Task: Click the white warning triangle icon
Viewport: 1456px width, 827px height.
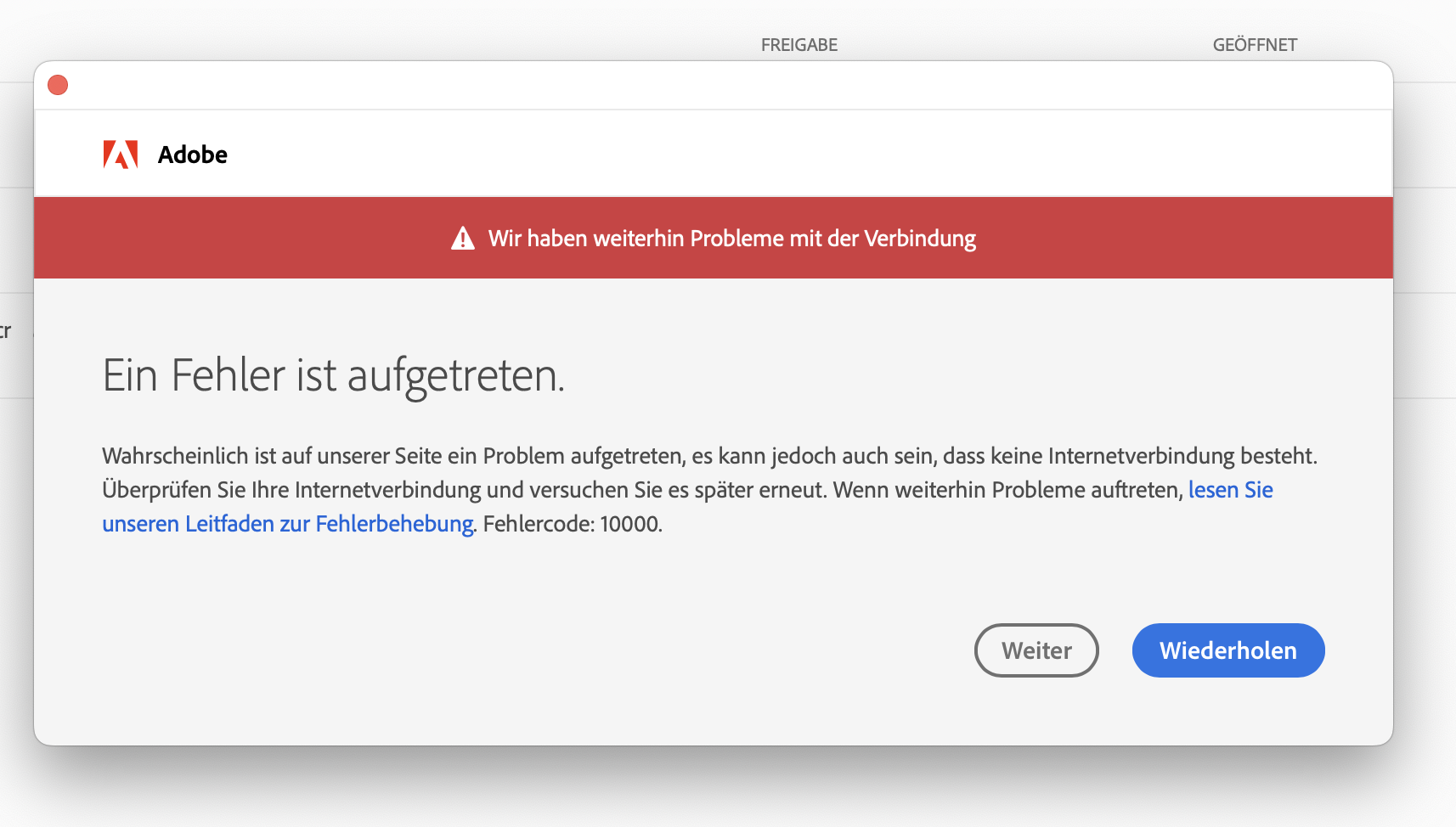Action: [463, 239]
